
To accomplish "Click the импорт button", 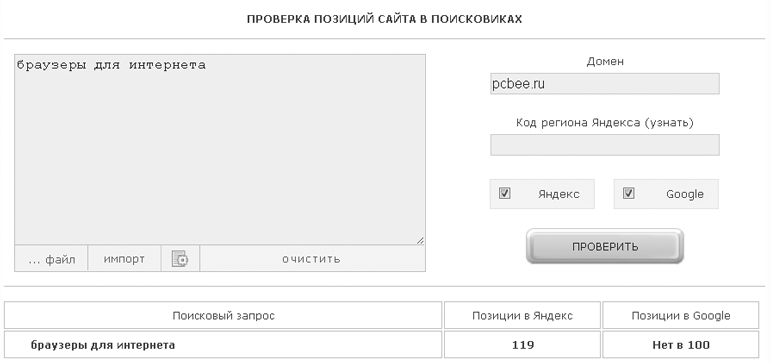I will [124, 258].
